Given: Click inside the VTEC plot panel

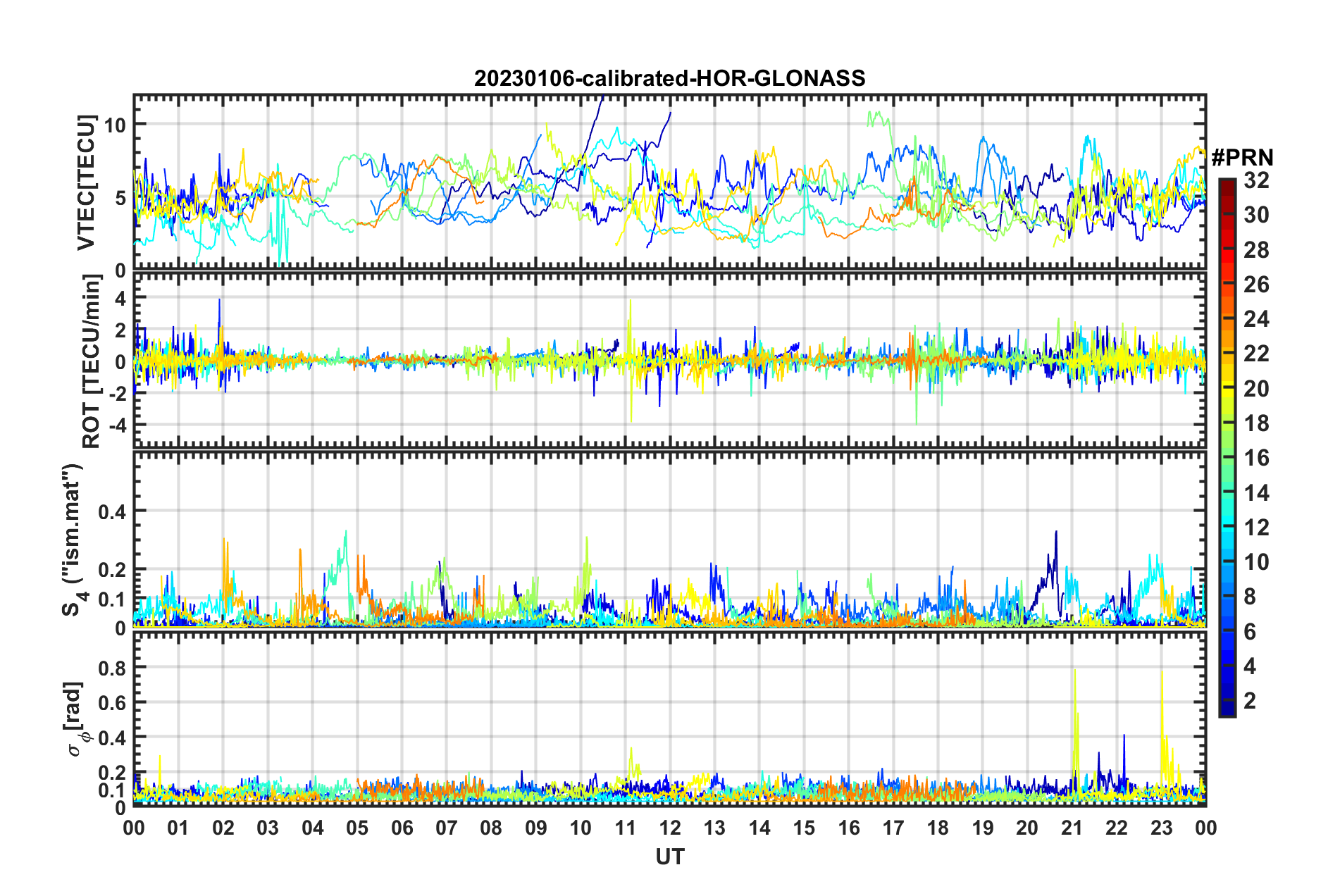Looking at the screenshot, I should pyautogui.click(x=670, y=182).
